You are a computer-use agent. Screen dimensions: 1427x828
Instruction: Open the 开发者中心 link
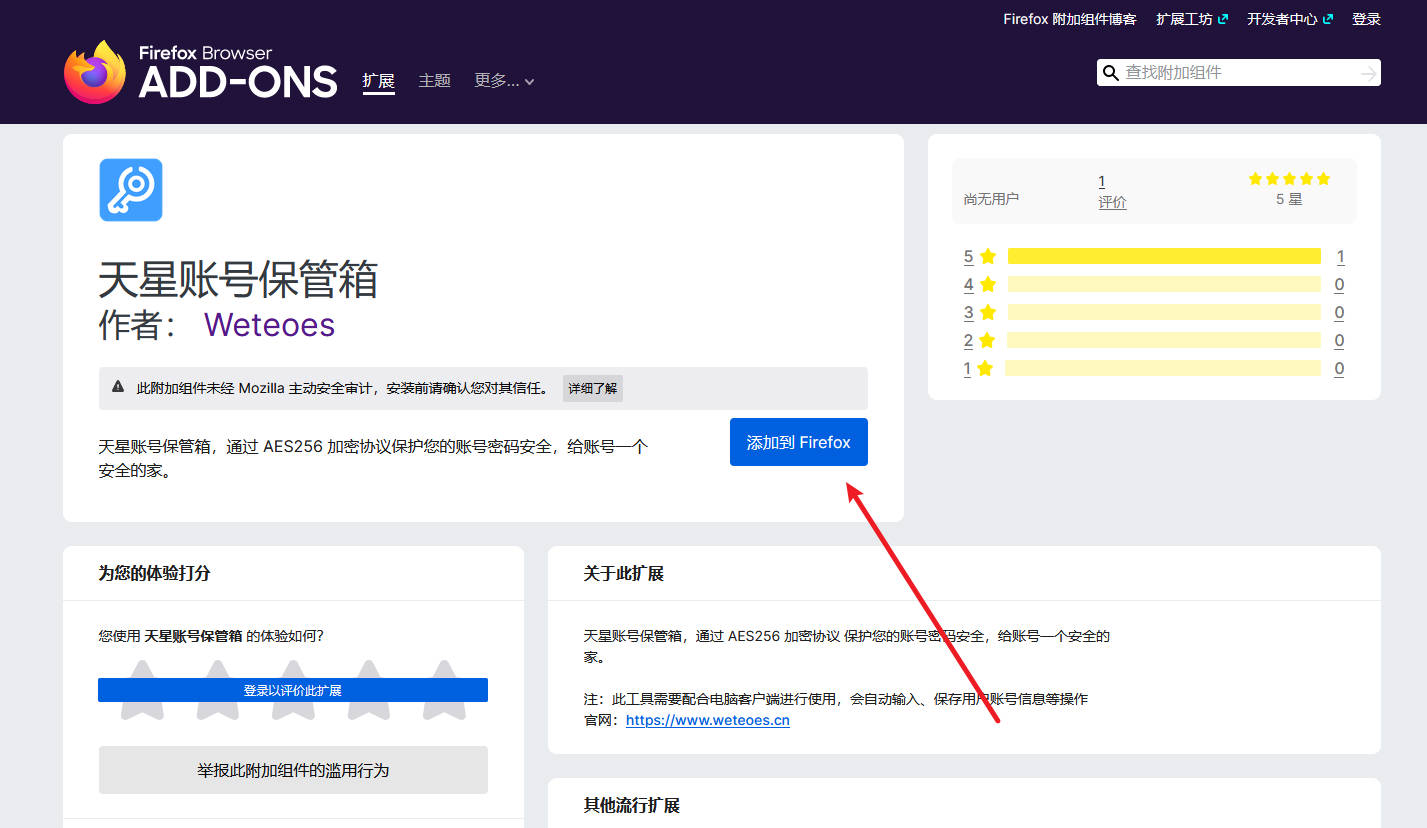[1290, 19]
